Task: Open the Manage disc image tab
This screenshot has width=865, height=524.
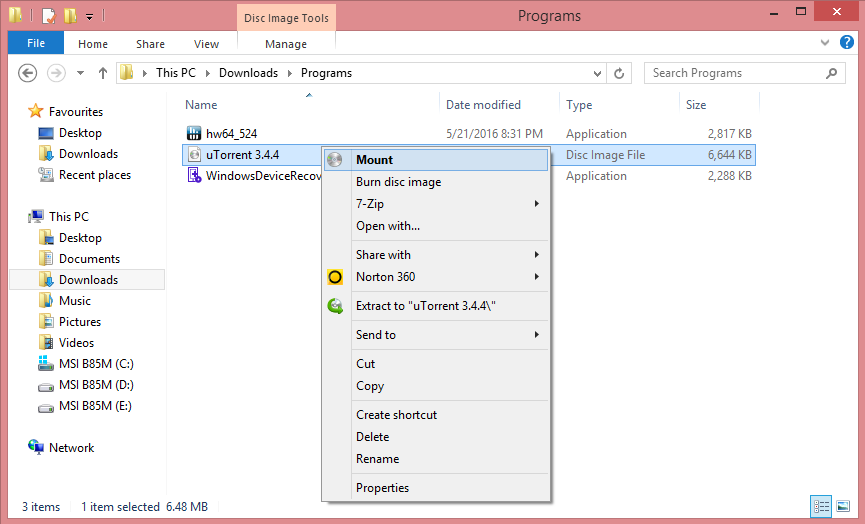Action: pyautogui.click(x=286, y=44)
